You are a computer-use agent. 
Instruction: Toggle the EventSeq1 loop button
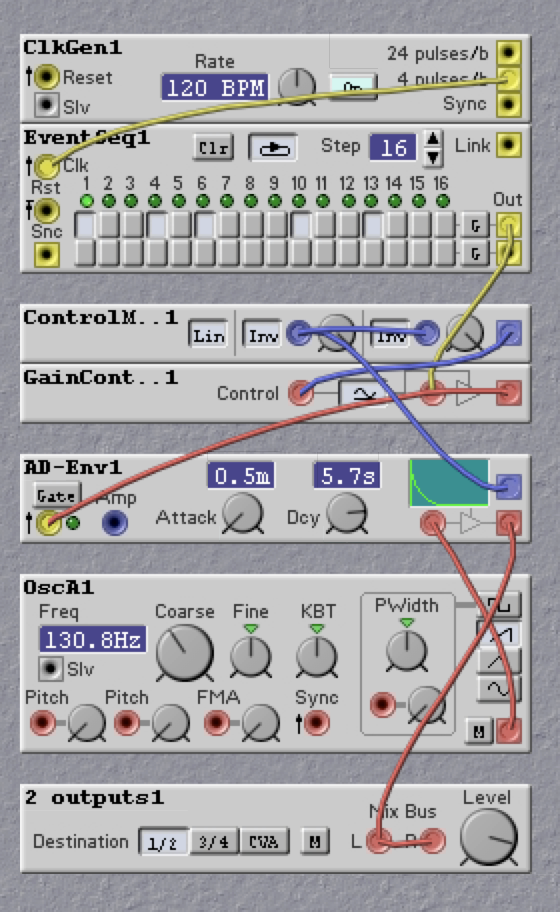coord(273,148)
